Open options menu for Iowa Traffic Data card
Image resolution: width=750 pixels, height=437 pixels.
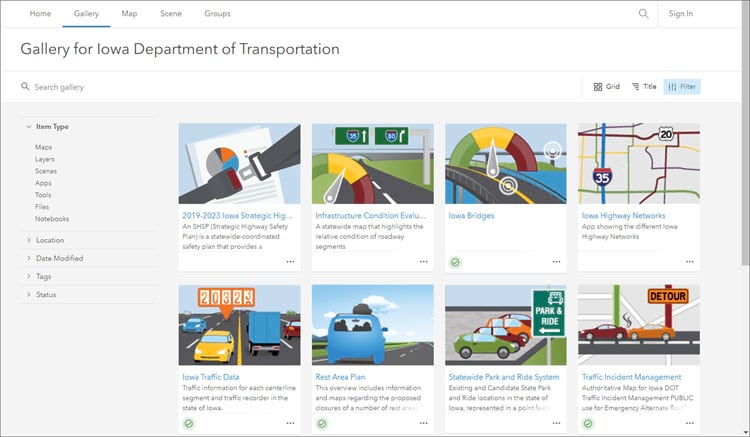290,423
